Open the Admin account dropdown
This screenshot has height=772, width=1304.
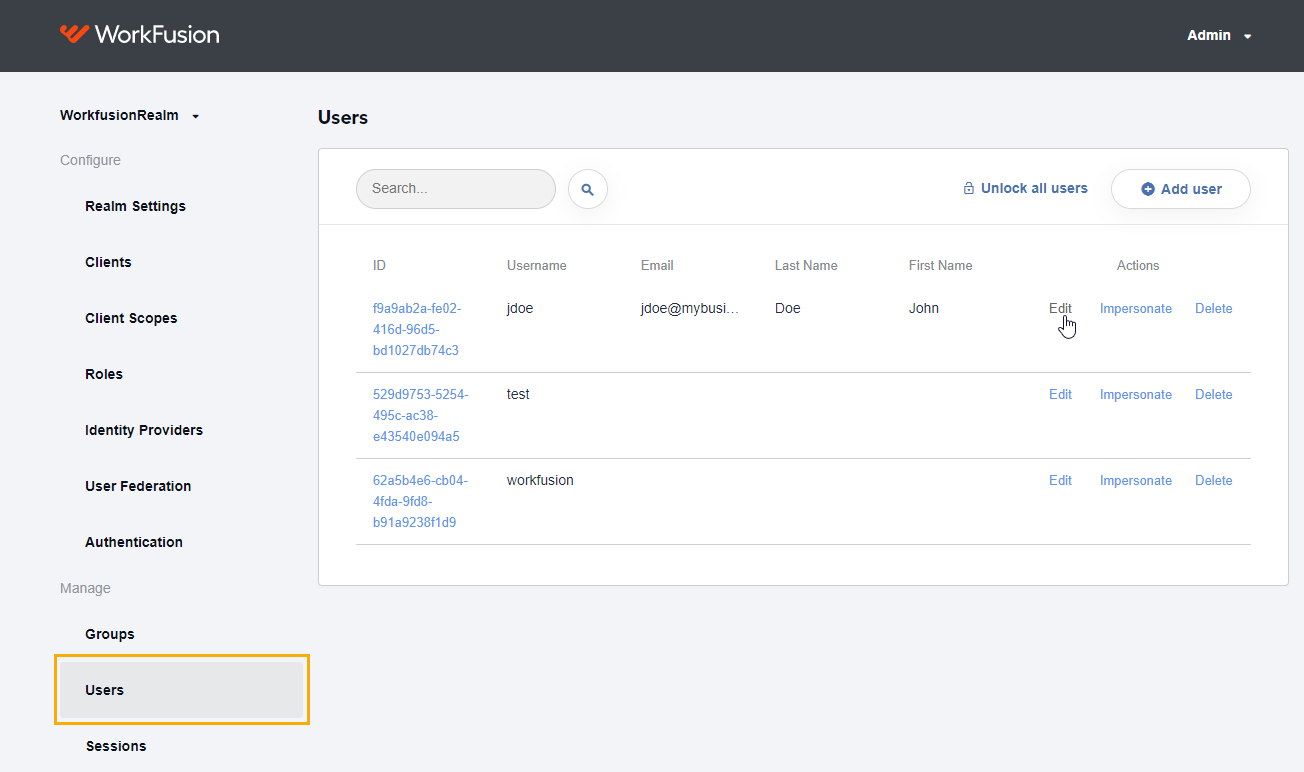point(1219,35)
